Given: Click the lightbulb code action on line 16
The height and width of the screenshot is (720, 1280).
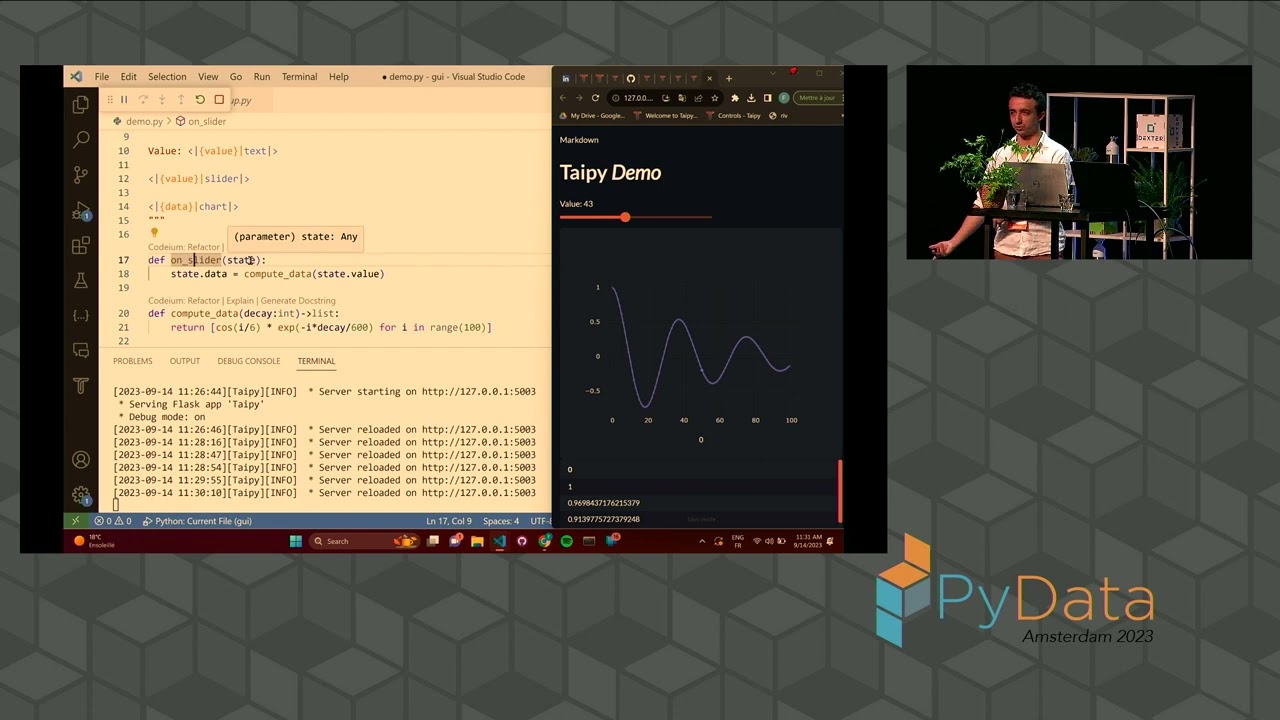Looking at the screenshot, I should [x=154, y=233].
